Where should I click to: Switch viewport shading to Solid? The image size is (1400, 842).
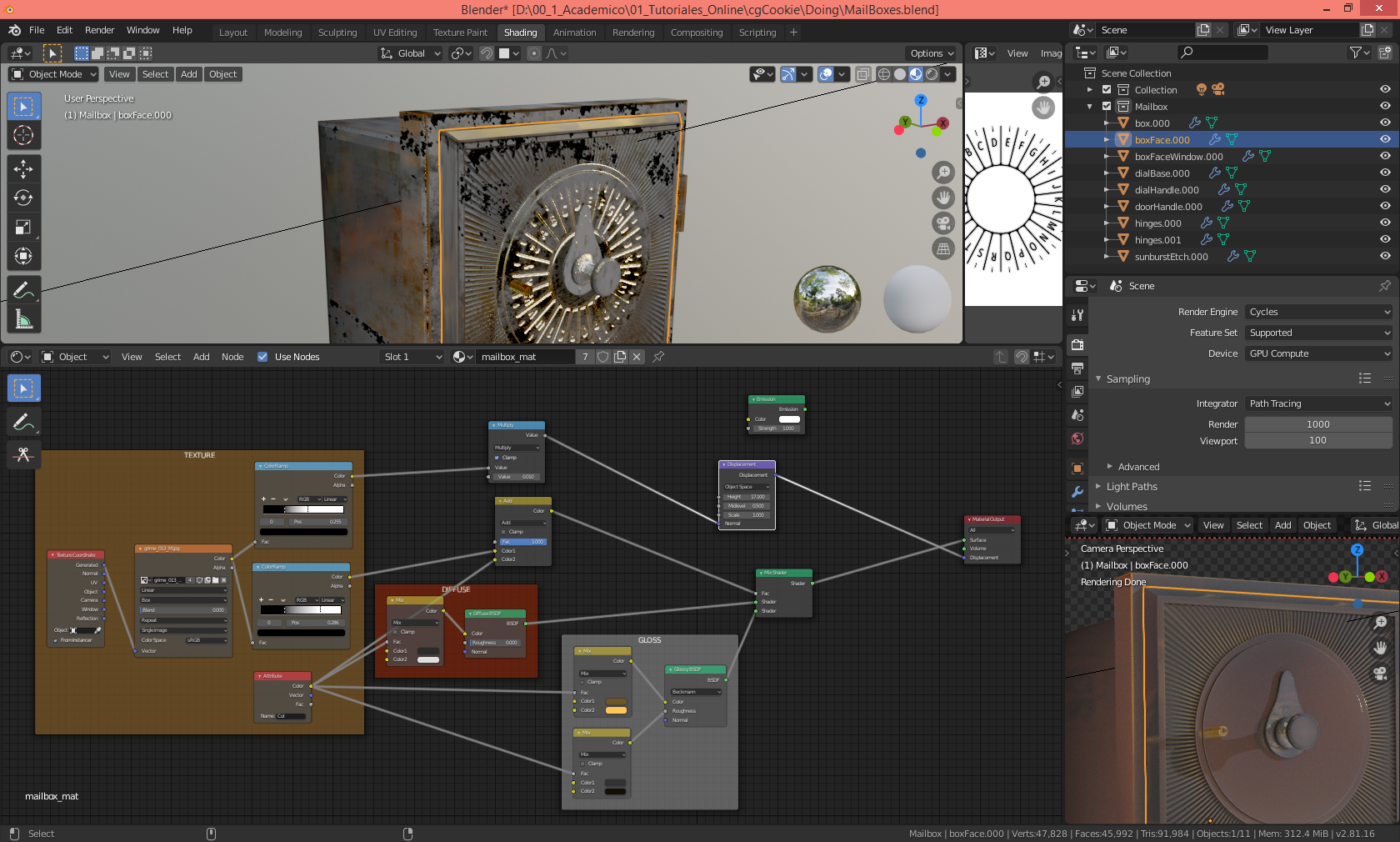pos(900,74)
